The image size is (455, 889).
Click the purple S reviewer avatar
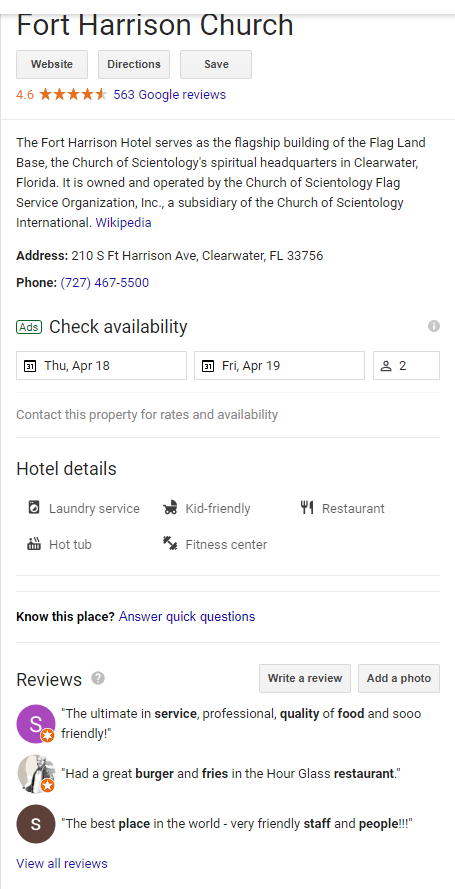click(36, 723)
